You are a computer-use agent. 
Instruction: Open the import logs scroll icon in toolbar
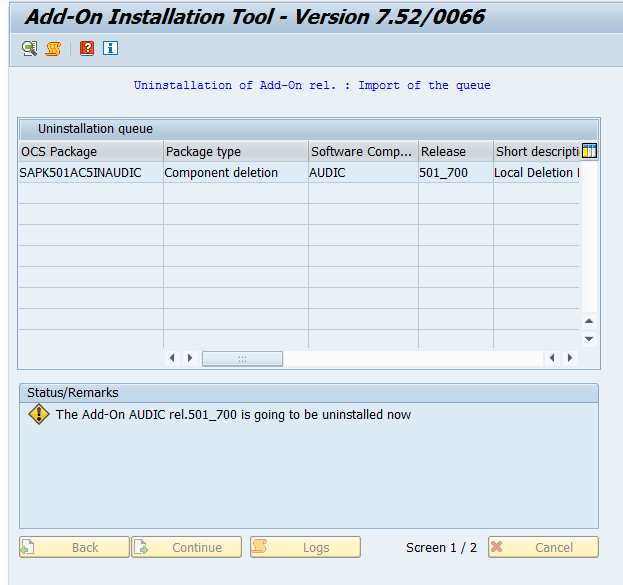pyautogui.click(x=53, y=48)
